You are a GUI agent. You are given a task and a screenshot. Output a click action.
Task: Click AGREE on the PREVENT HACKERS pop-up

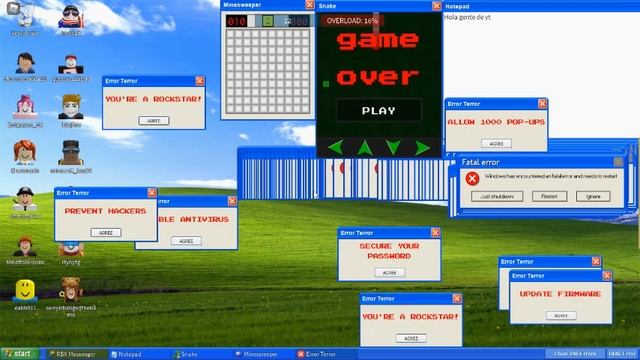click(106, 233)
